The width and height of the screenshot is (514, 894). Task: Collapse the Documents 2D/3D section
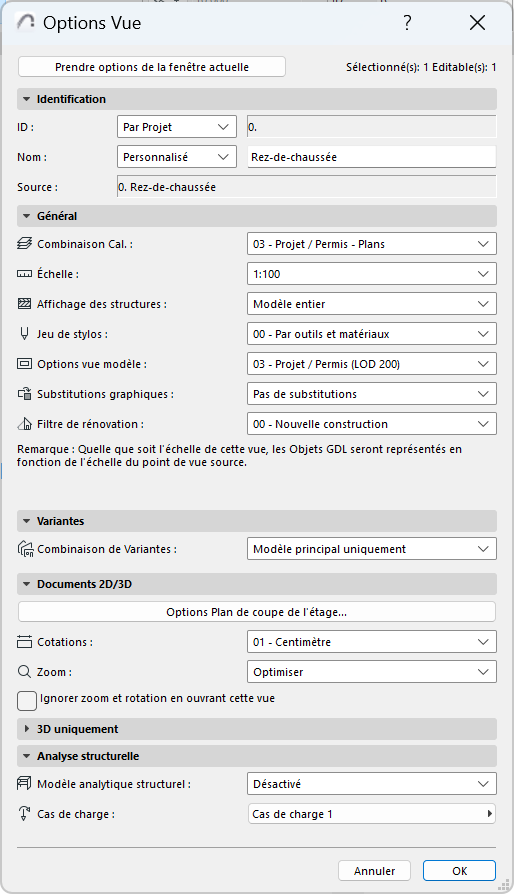point(257,584)
